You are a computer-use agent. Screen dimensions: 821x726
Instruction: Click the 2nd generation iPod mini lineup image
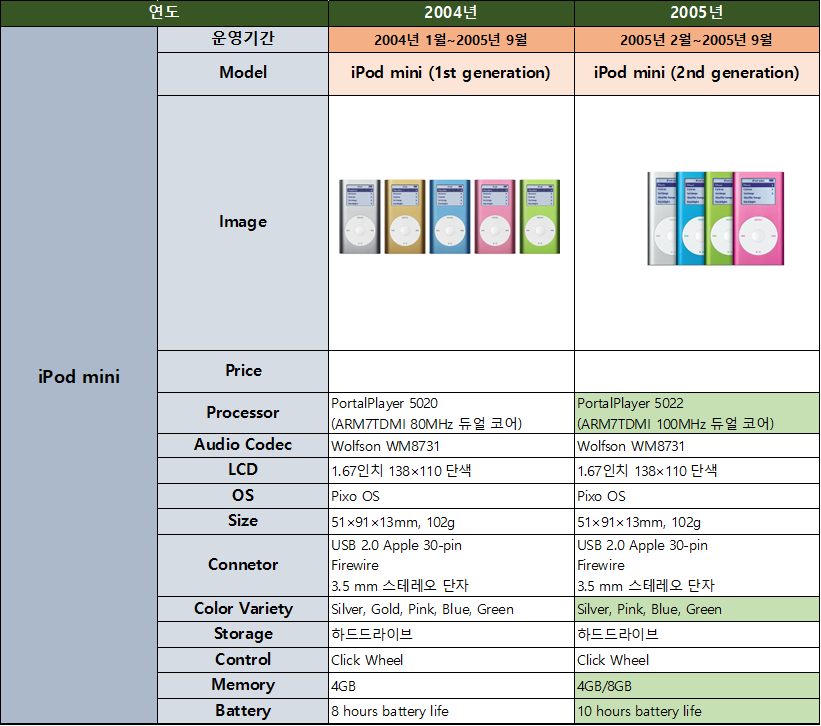pyautogui.click(x=715, y=218)
